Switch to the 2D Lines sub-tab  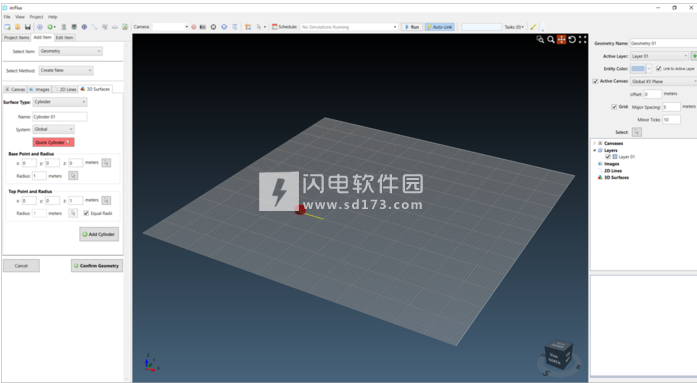pos(65,89)
